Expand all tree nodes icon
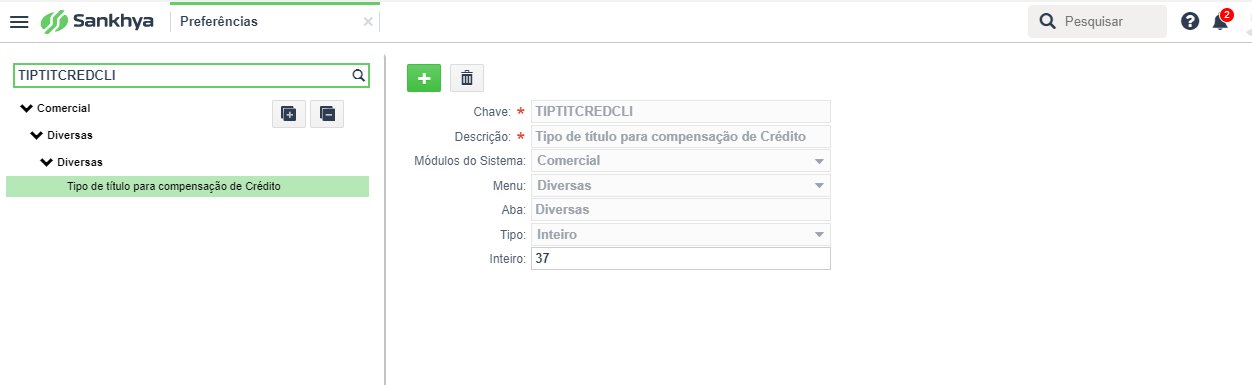The height and width of the screenshot is (385, 1252). click(x=289, y=113)
